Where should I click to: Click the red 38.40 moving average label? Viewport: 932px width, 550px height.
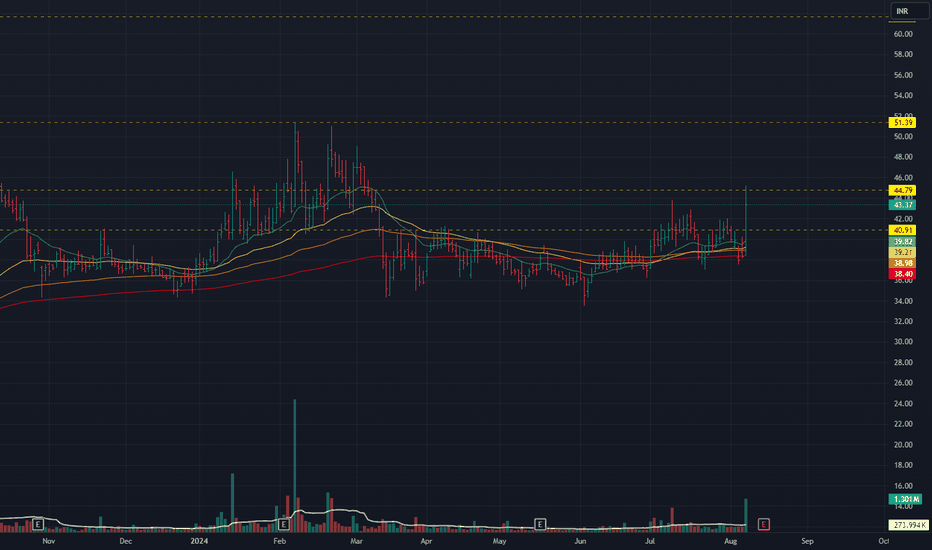point(902,274)
